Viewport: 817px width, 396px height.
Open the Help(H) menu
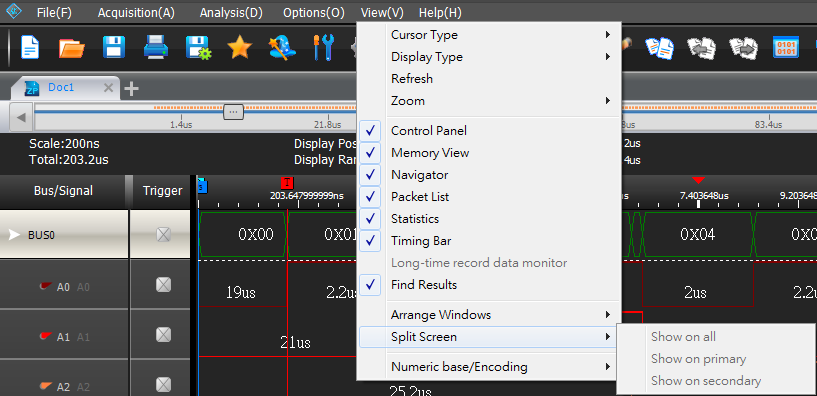[440, 13]
